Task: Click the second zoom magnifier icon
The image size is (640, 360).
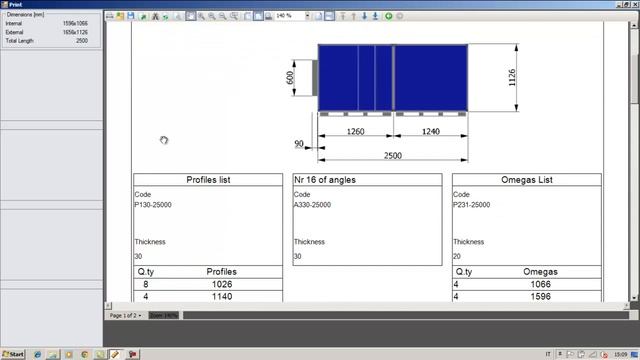Action: (212, 16)
